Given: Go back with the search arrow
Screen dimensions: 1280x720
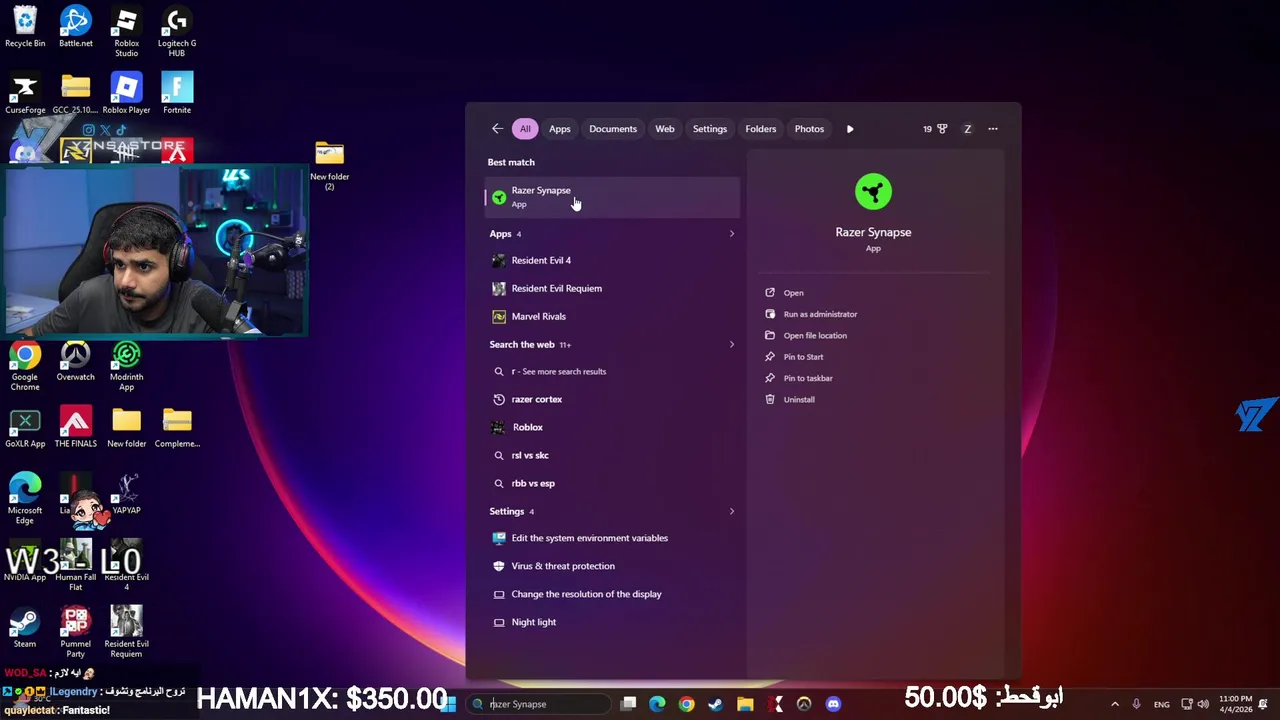Looking at the screenshot, I should pos(497,129).
